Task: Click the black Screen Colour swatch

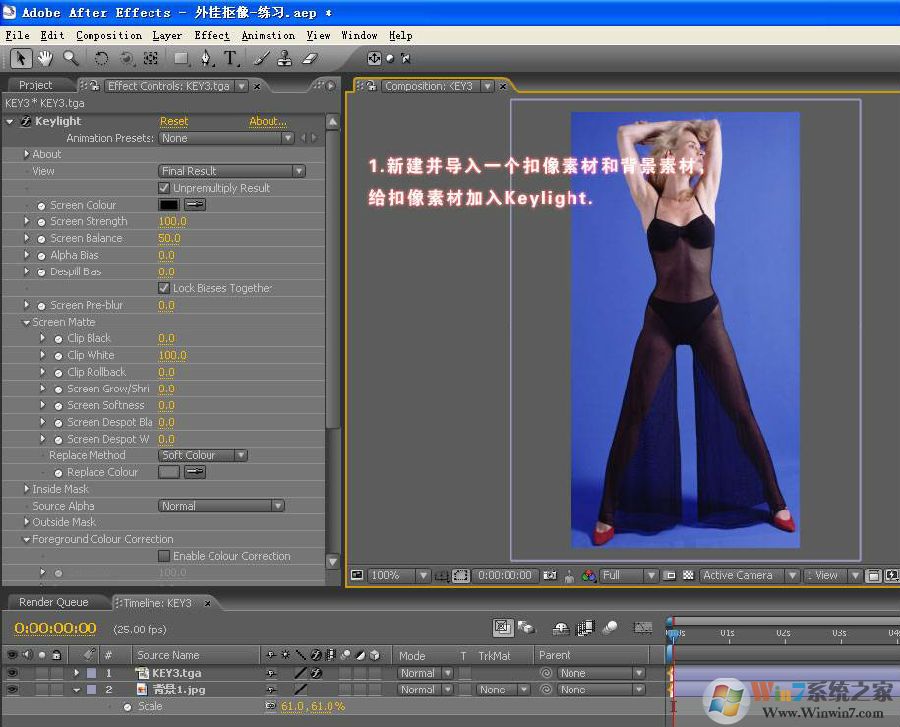Action: tap(169, 205)
